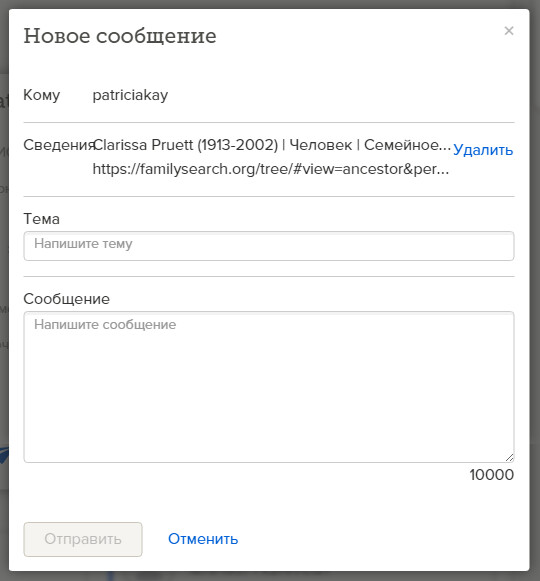The image size is (540, 581).
Task: Click the dimmed background outside the dialog
Action: pos(4,259)
